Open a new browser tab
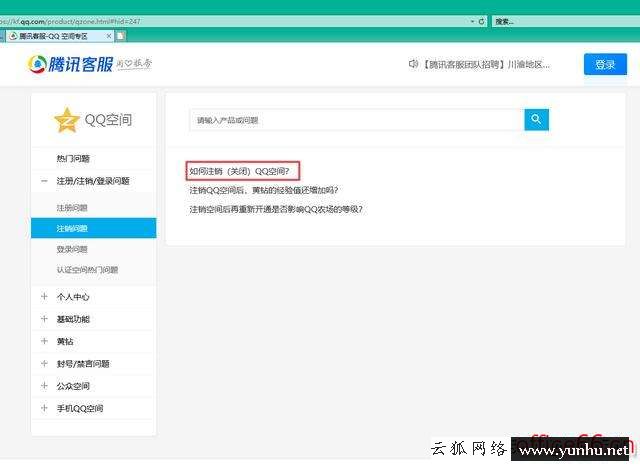640x468 pixels. [120, 36]
